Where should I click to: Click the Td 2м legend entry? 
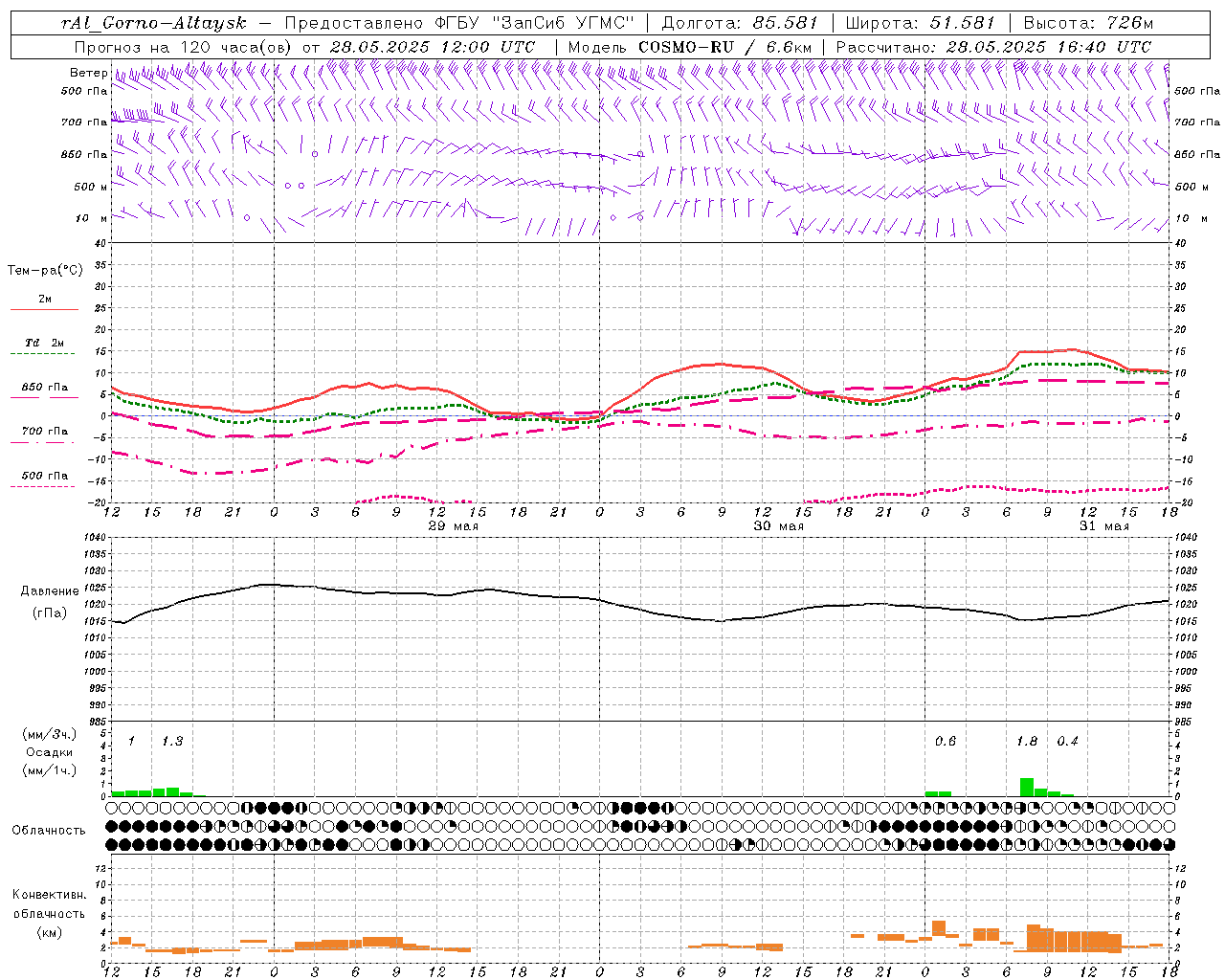tap(45, 343)
